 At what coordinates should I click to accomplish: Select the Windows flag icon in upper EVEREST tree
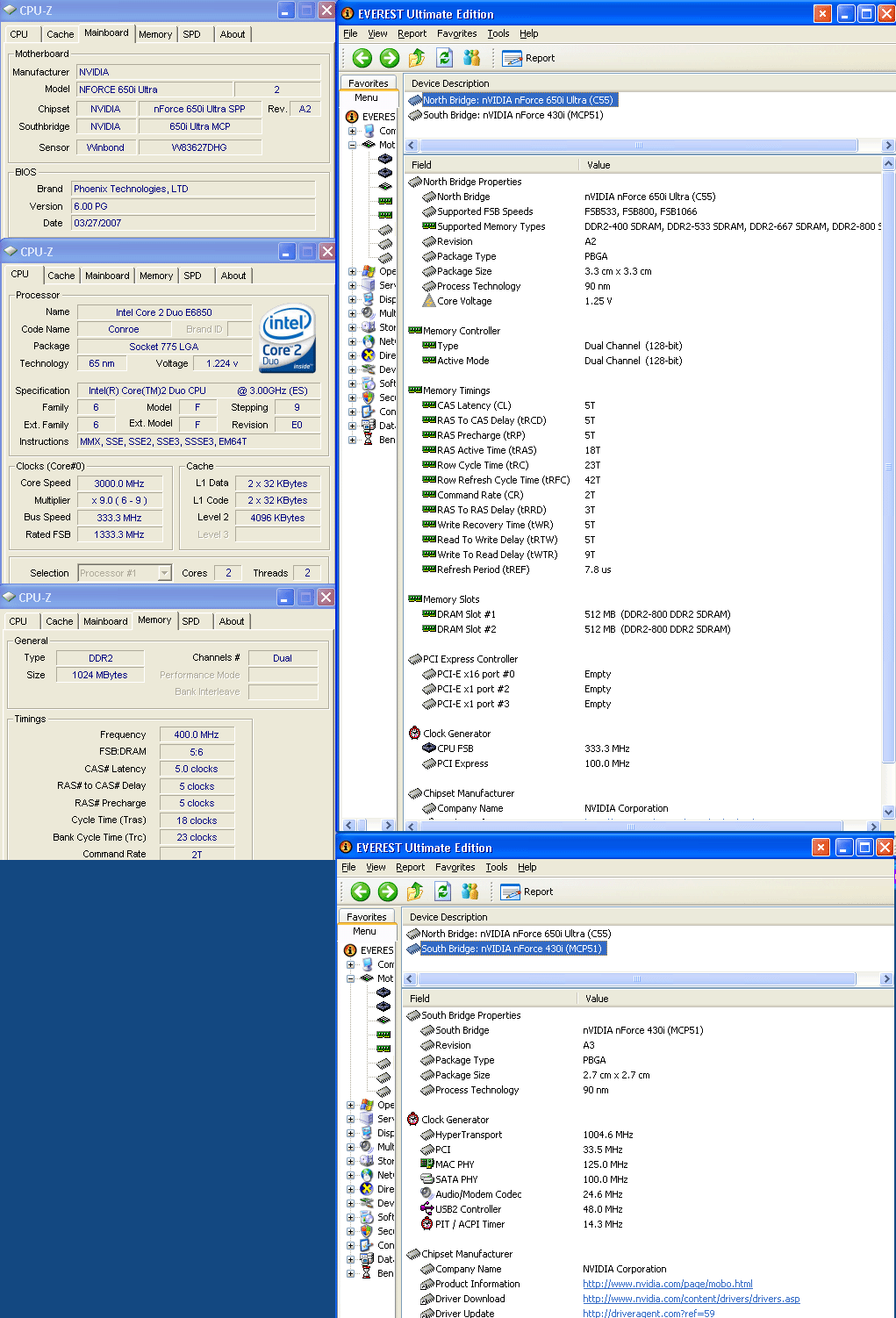(x=368, y=271)
